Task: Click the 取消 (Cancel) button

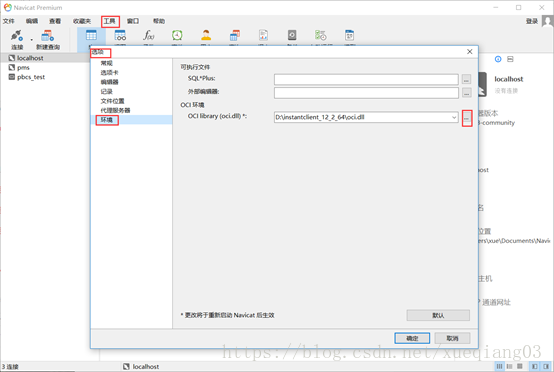Action: coord(452,338)
